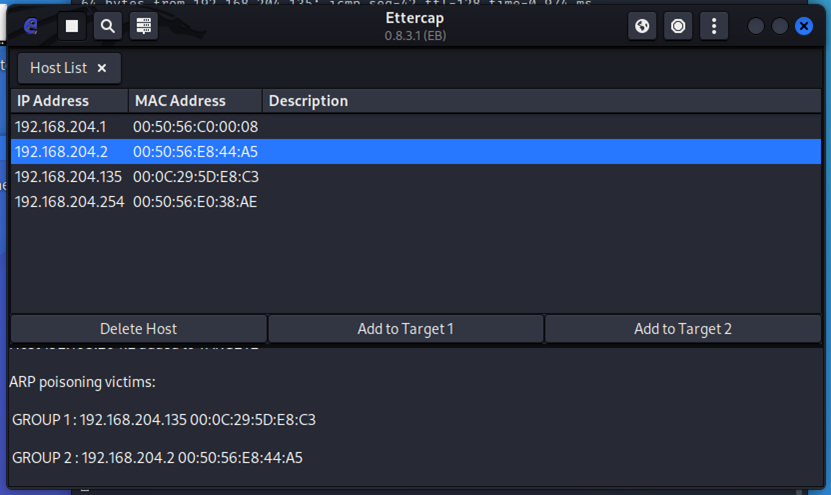831x495 pixels.
Task: Click Add to Target 1 button
Action: [x=405, y=329]
